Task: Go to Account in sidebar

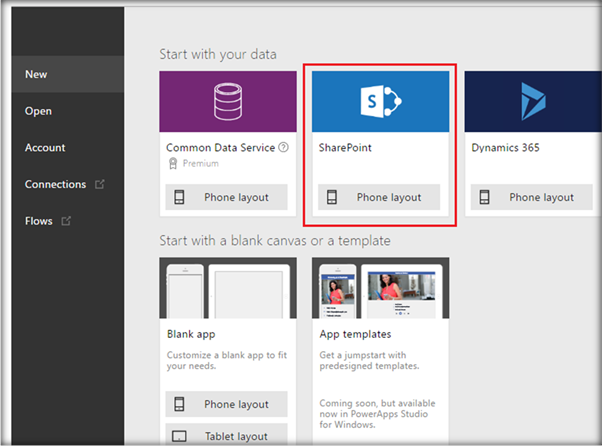Action: [68, 148]
